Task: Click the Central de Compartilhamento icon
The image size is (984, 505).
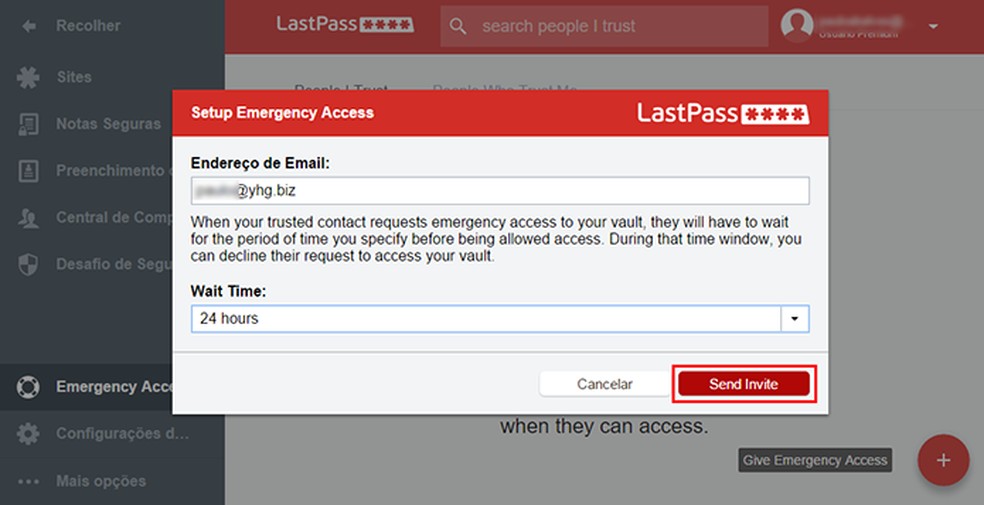Action: [28, 218]
